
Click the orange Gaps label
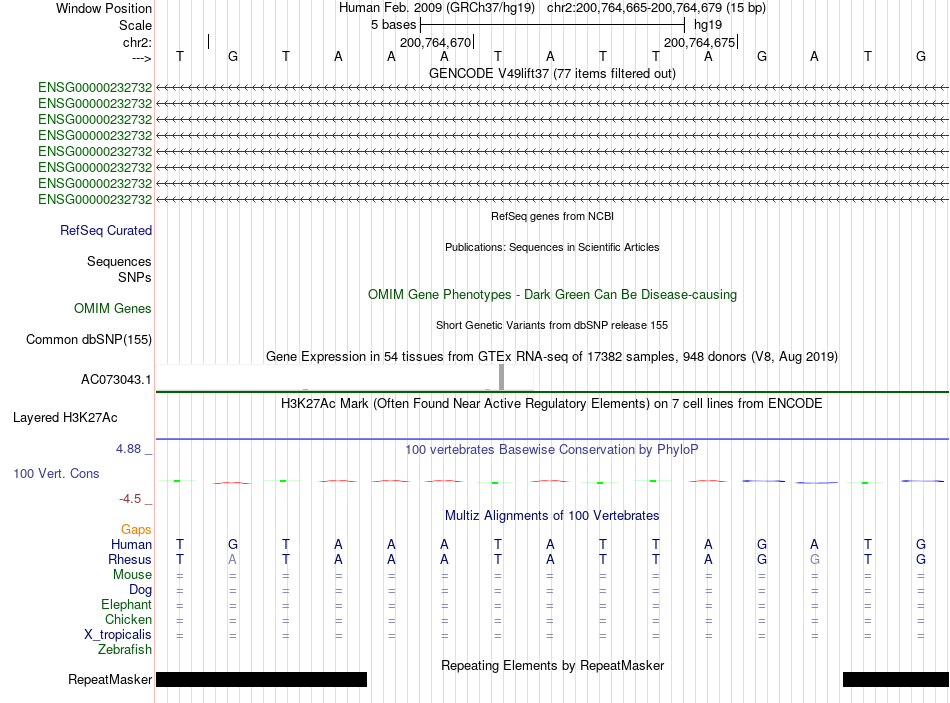136,530
